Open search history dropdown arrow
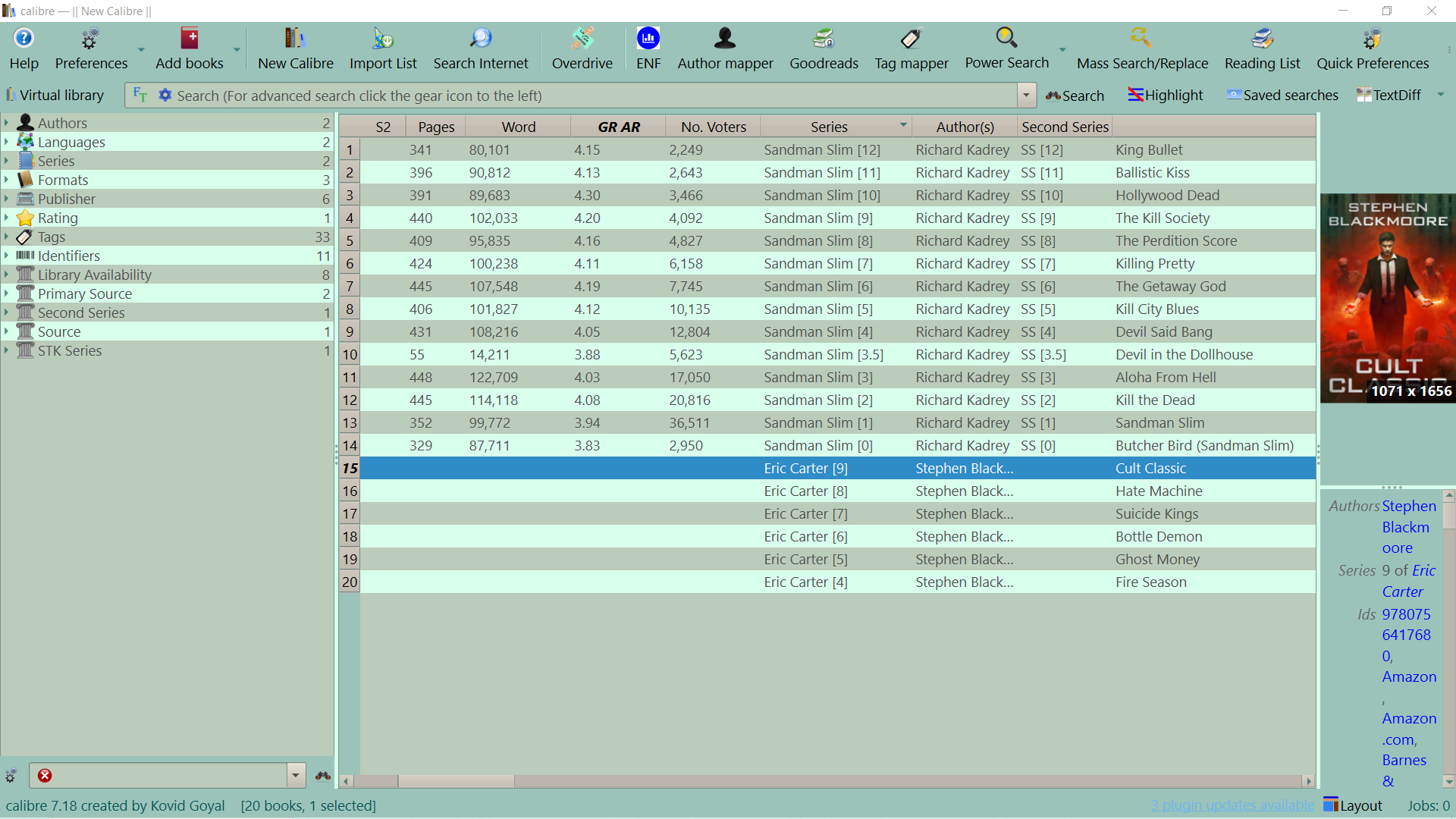The height and width of the screenshot is (819, 1456). click(x=1026, y=96)
